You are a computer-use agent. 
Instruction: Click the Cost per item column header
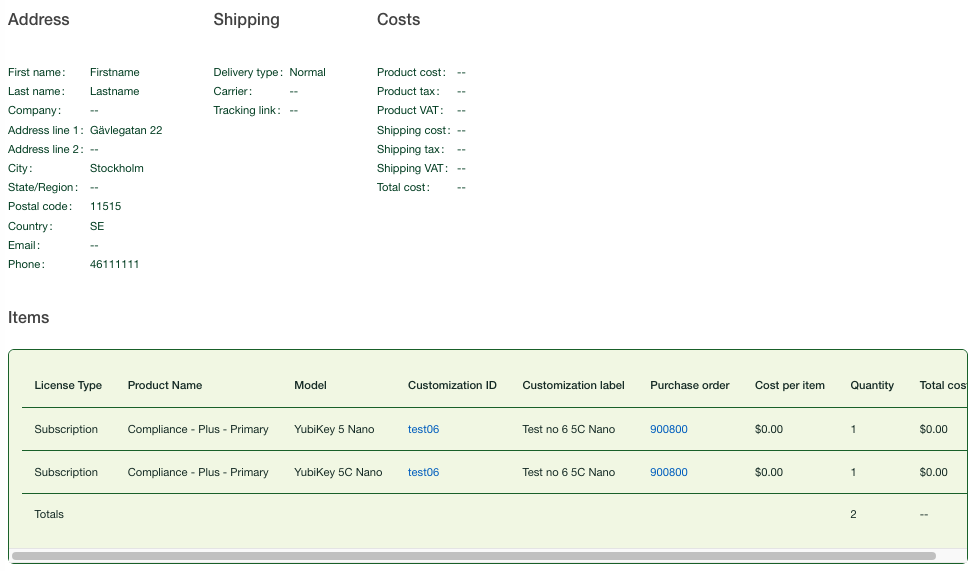point(790,385)
